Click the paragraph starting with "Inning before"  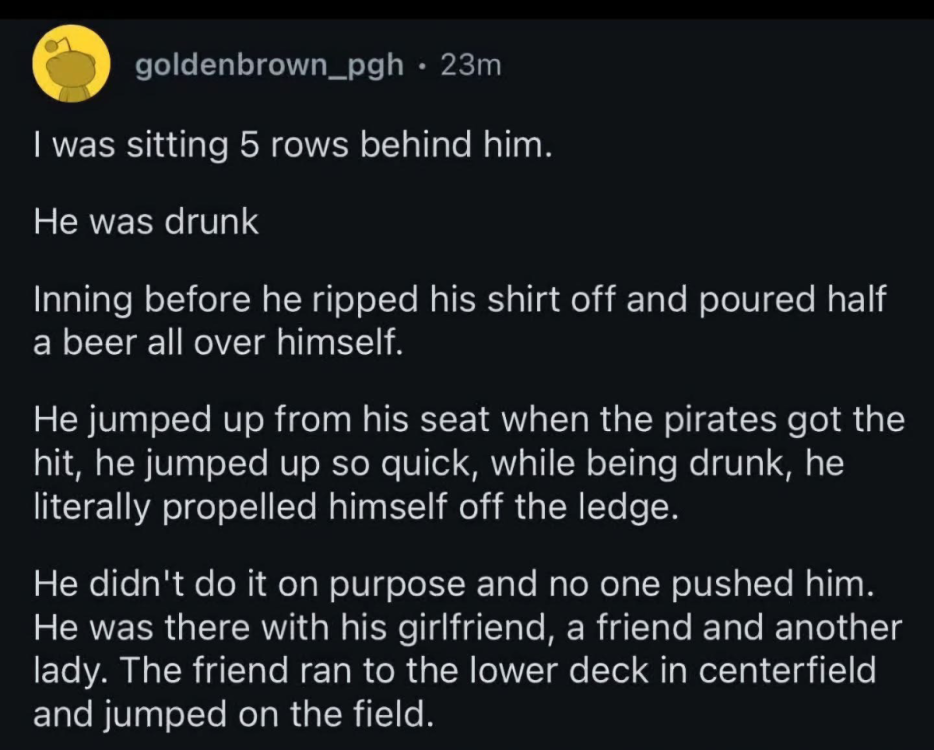tap(460, 300)
